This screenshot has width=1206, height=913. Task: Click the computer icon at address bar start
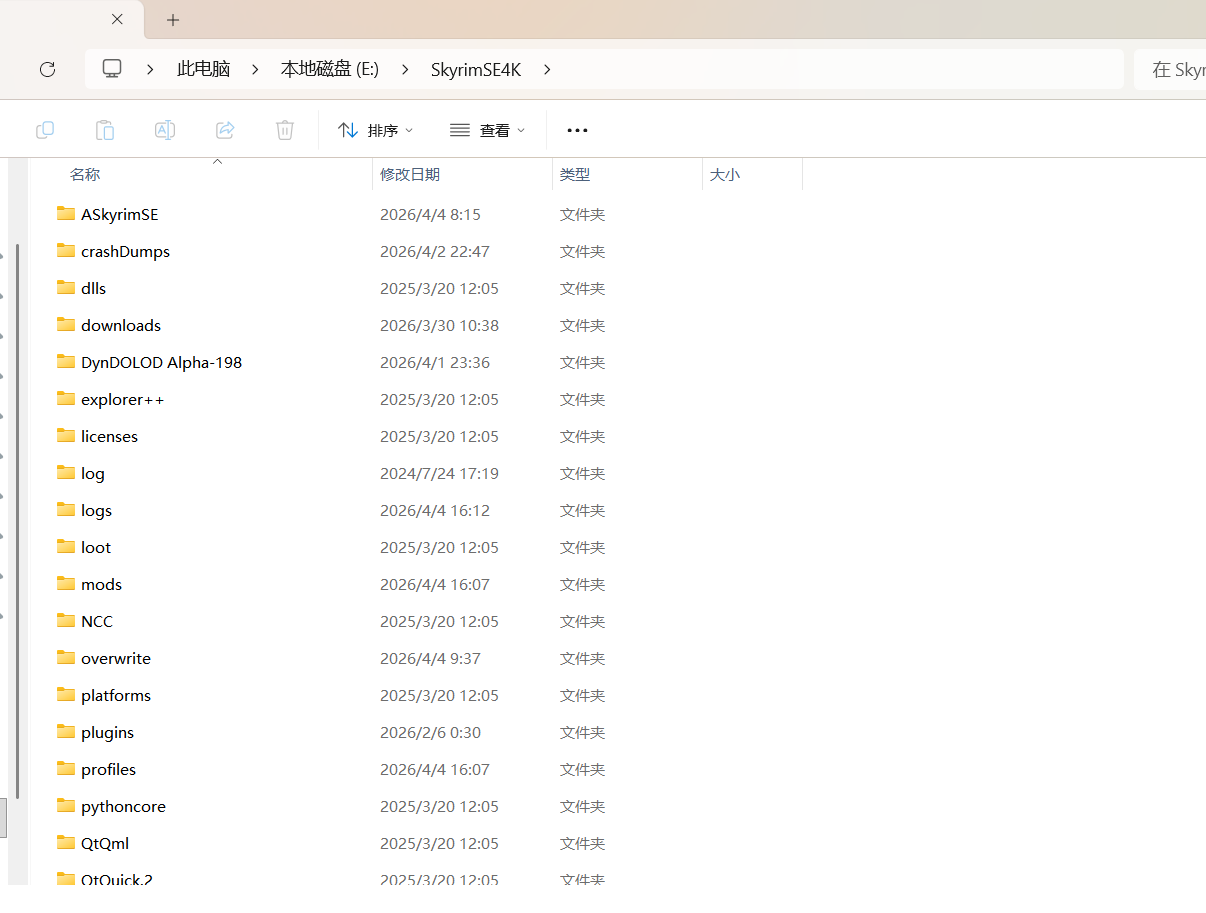point(111,68)
